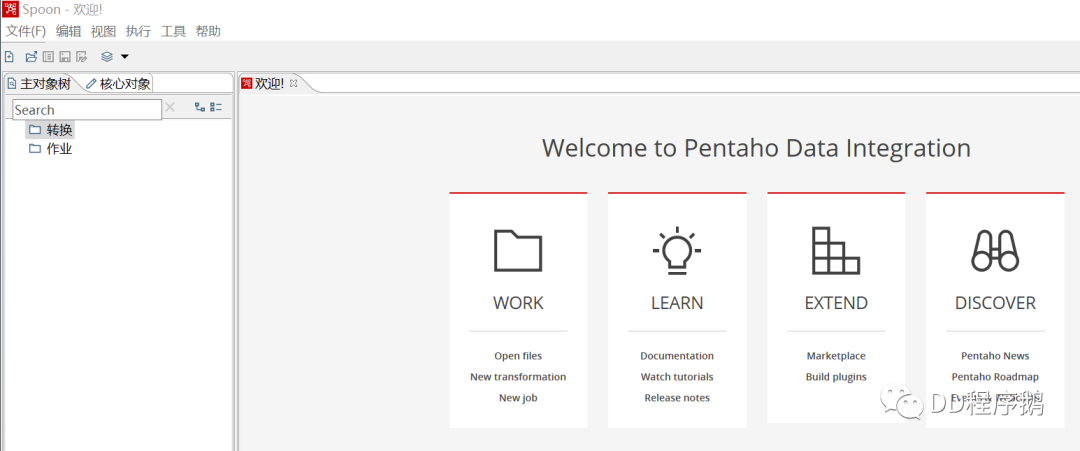
Task: Click the Save As toolbar icon
Action: tap(81, 56)
